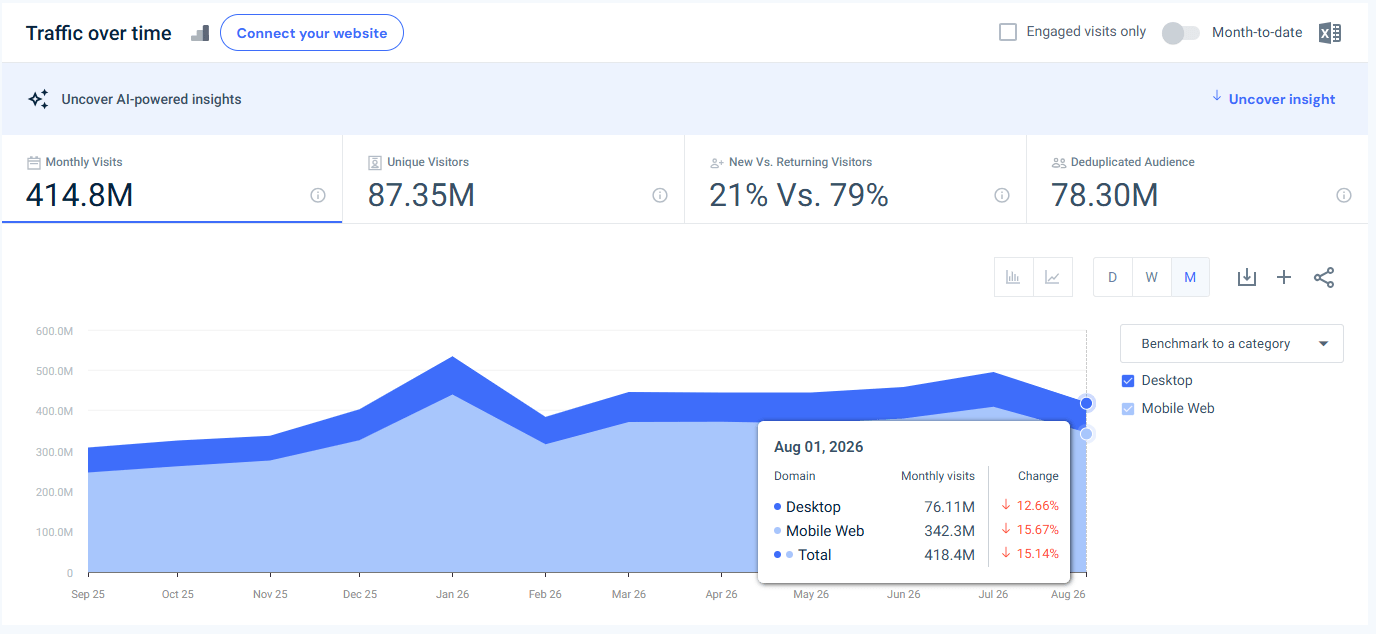1376x634 pixels.
Task: Select the Monthly Visits metric tab
Action: 172,179
